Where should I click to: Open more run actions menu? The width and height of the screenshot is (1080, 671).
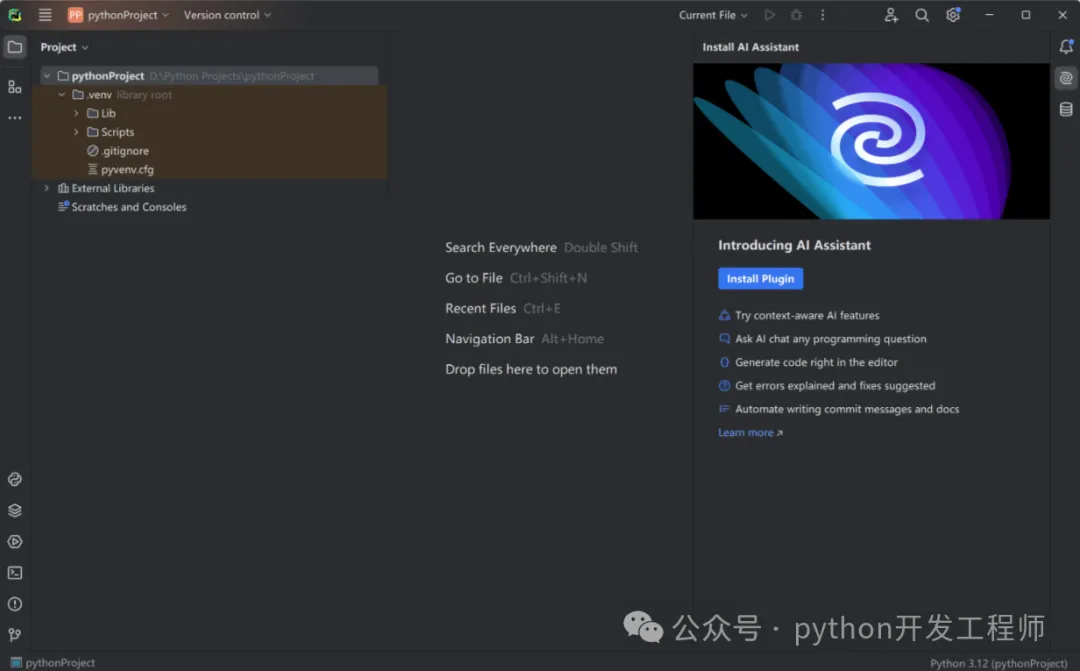[822, 14]
